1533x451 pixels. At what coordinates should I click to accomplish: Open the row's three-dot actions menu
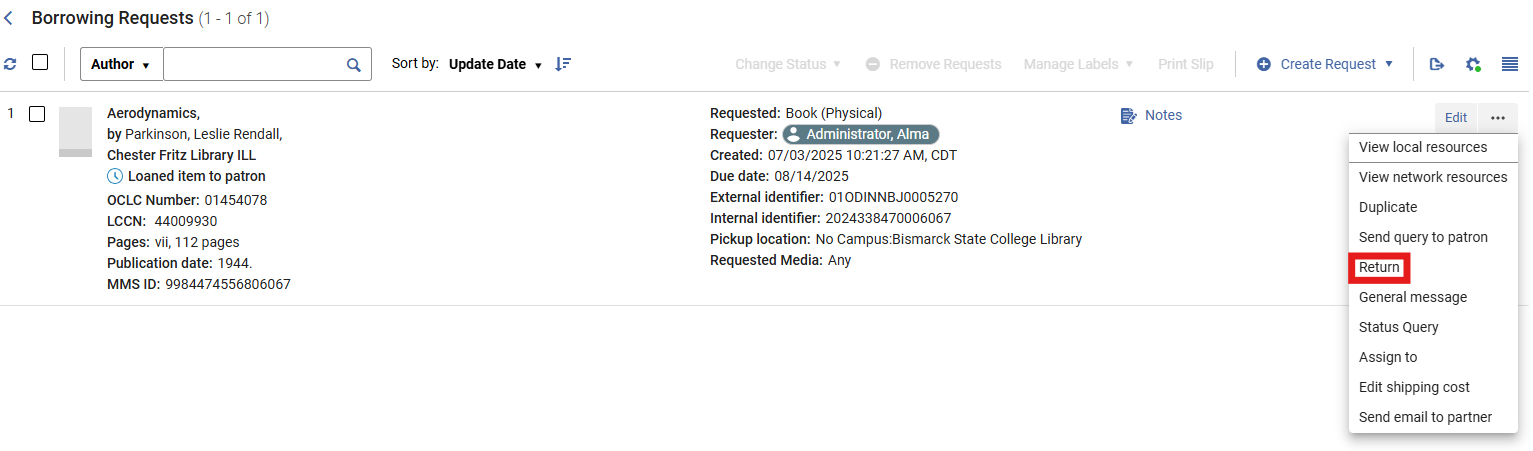(1497, 118)
